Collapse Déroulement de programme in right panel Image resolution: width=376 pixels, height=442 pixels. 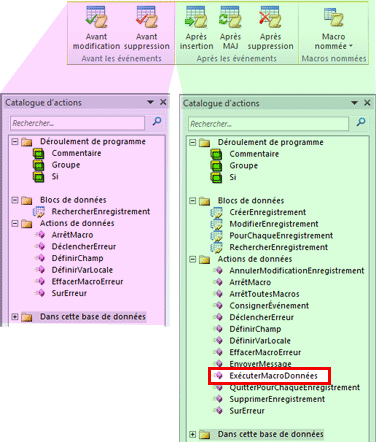[x=192, y=142]
